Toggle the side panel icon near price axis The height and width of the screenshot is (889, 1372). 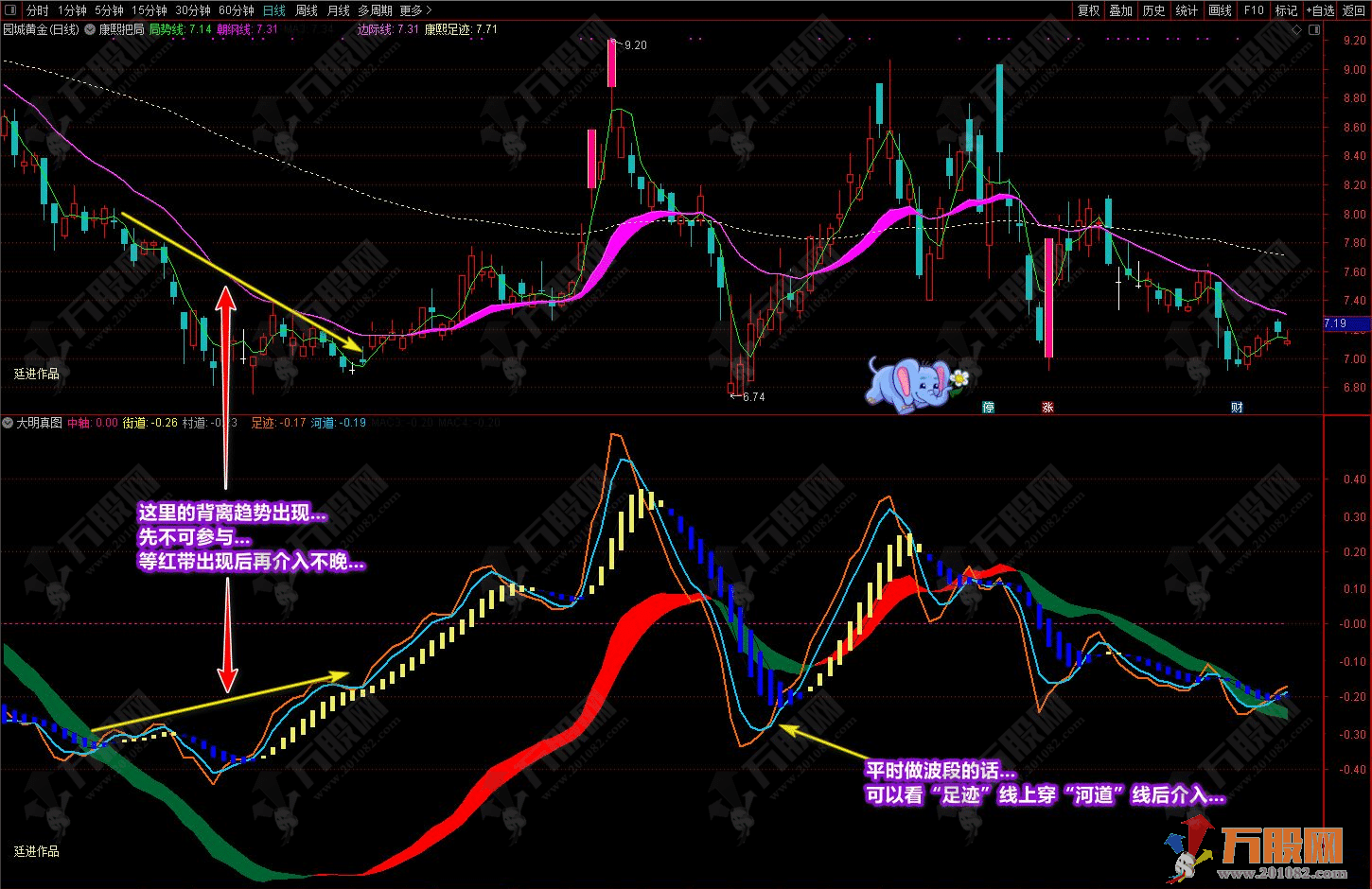click(1313, 29)
